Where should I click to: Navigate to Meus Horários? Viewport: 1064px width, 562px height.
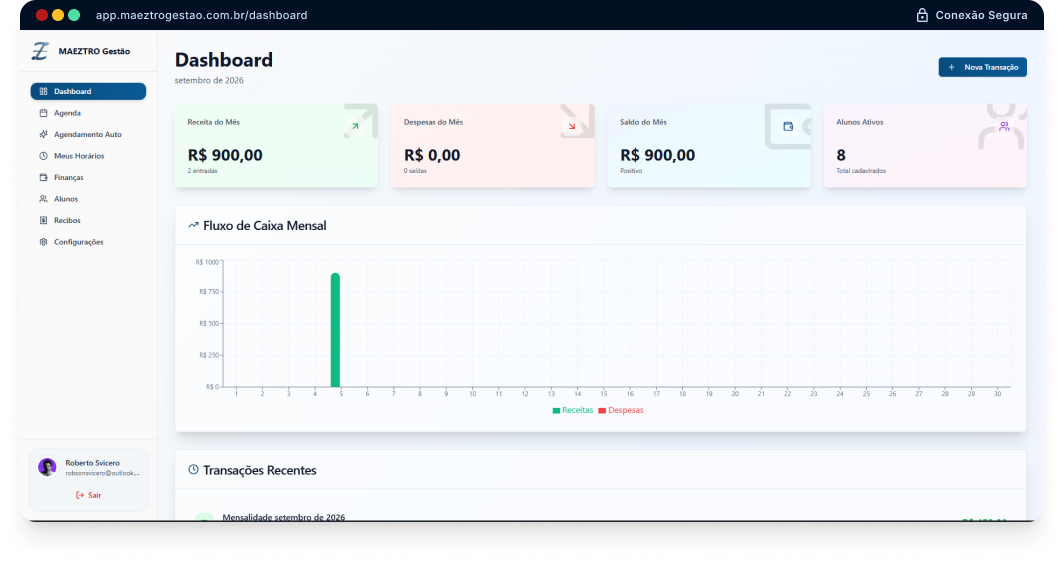tap(88, 156)
